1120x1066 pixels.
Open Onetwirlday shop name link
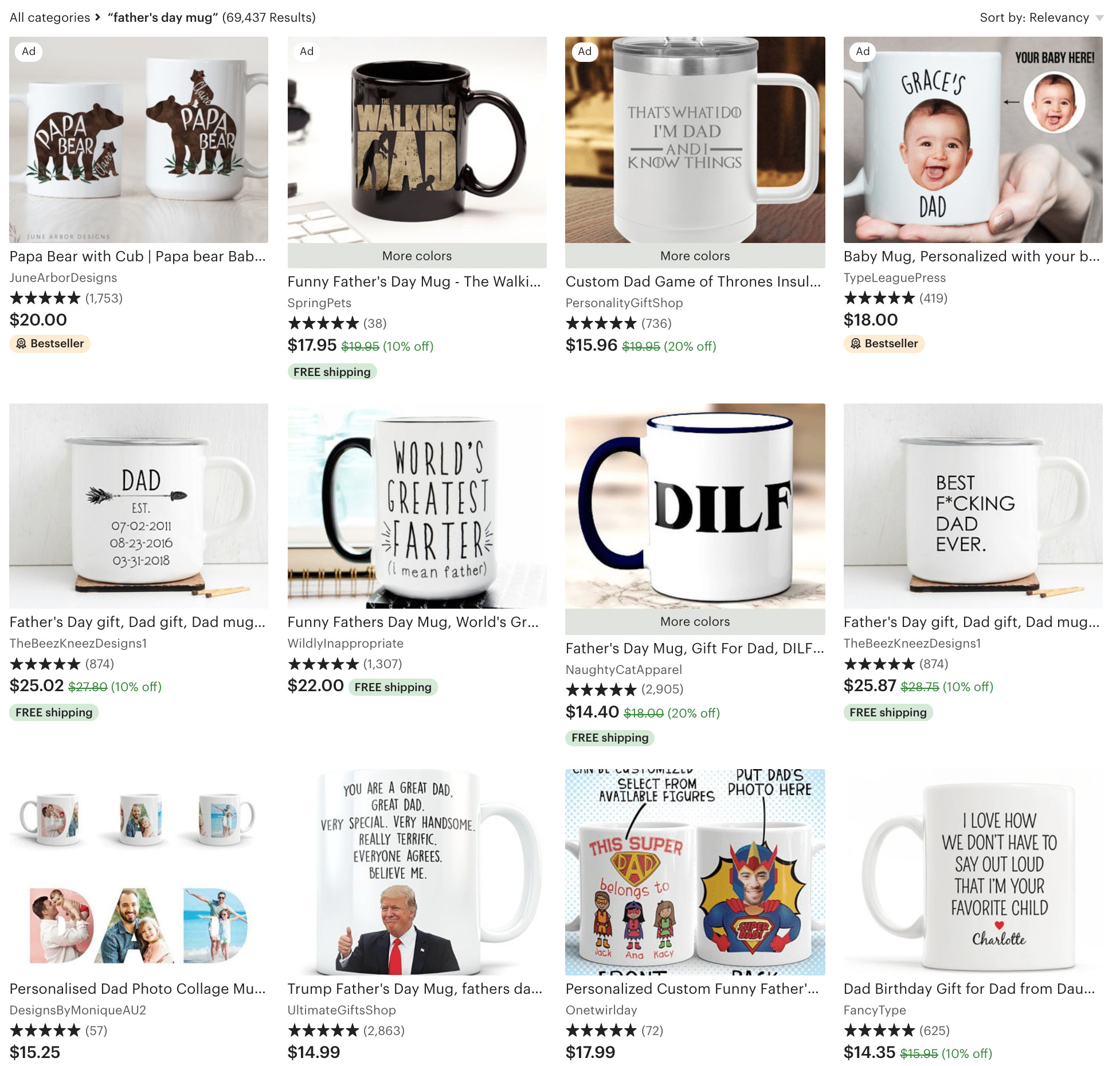pyautogui.click(x=601, y=1010)
